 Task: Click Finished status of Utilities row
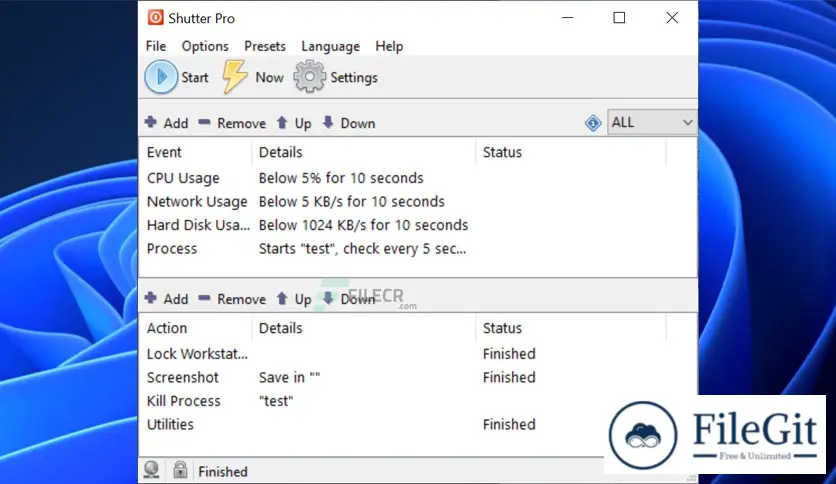pyautogui.click(x=509, y=424)
